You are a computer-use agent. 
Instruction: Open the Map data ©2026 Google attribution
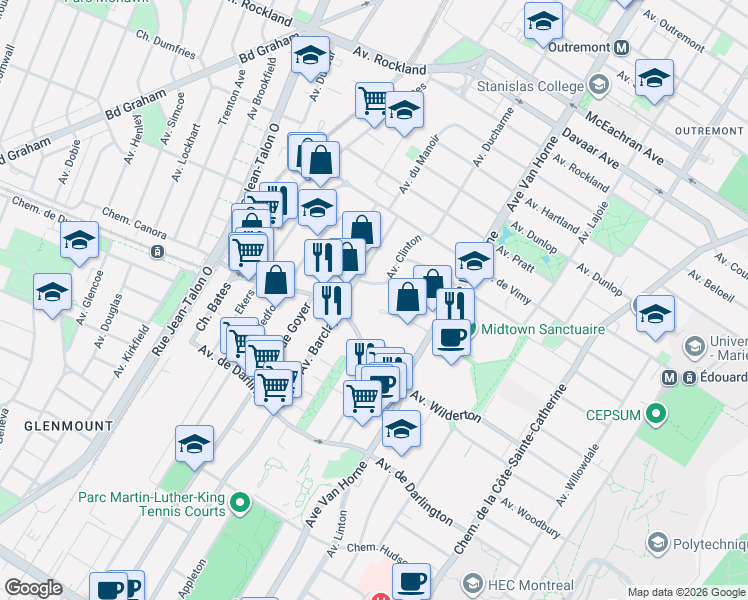click(x=687, y=593)
